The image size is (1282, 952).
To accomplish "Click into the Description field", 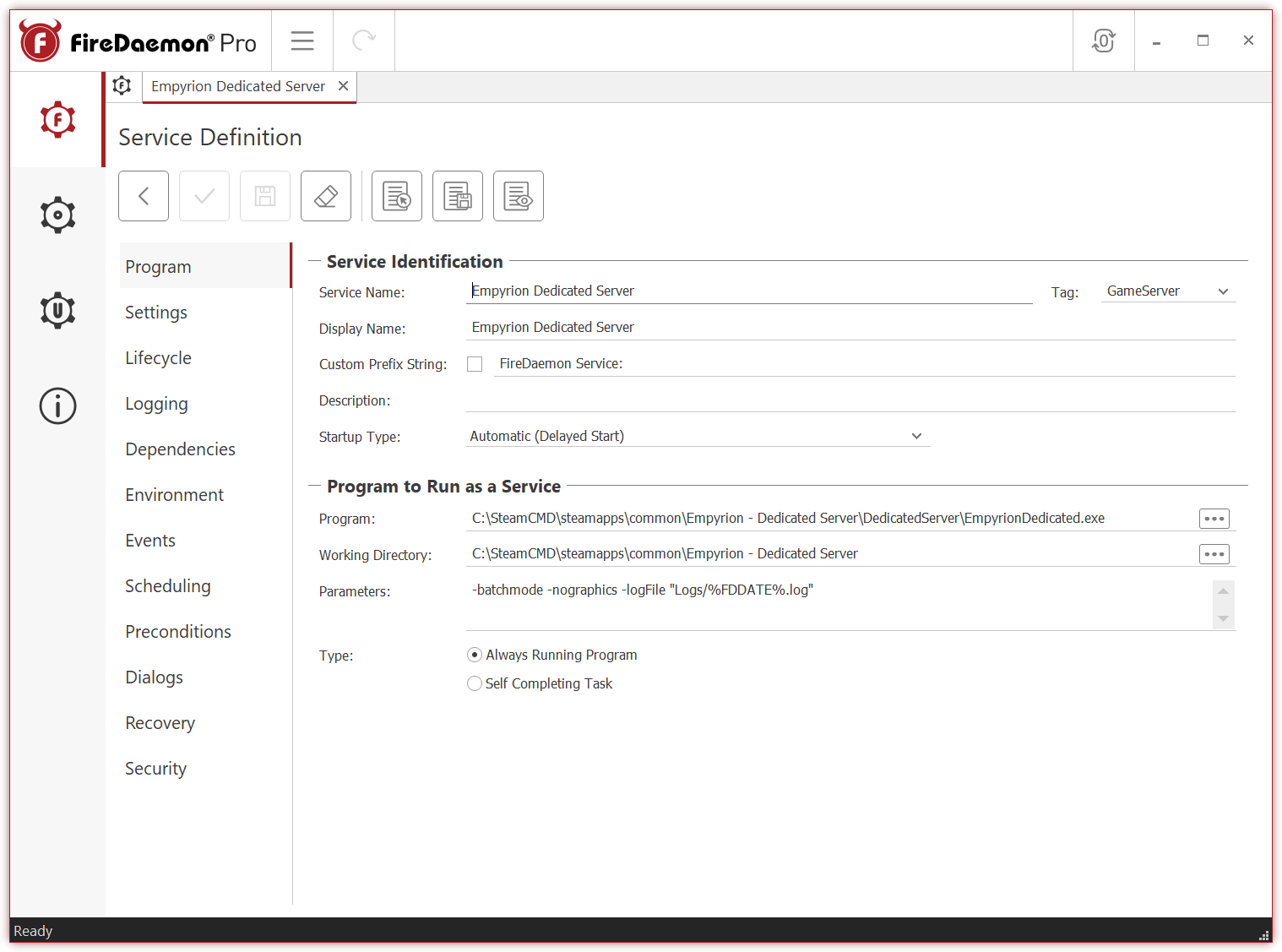I will pyautogui.click(x=850, y=400).
